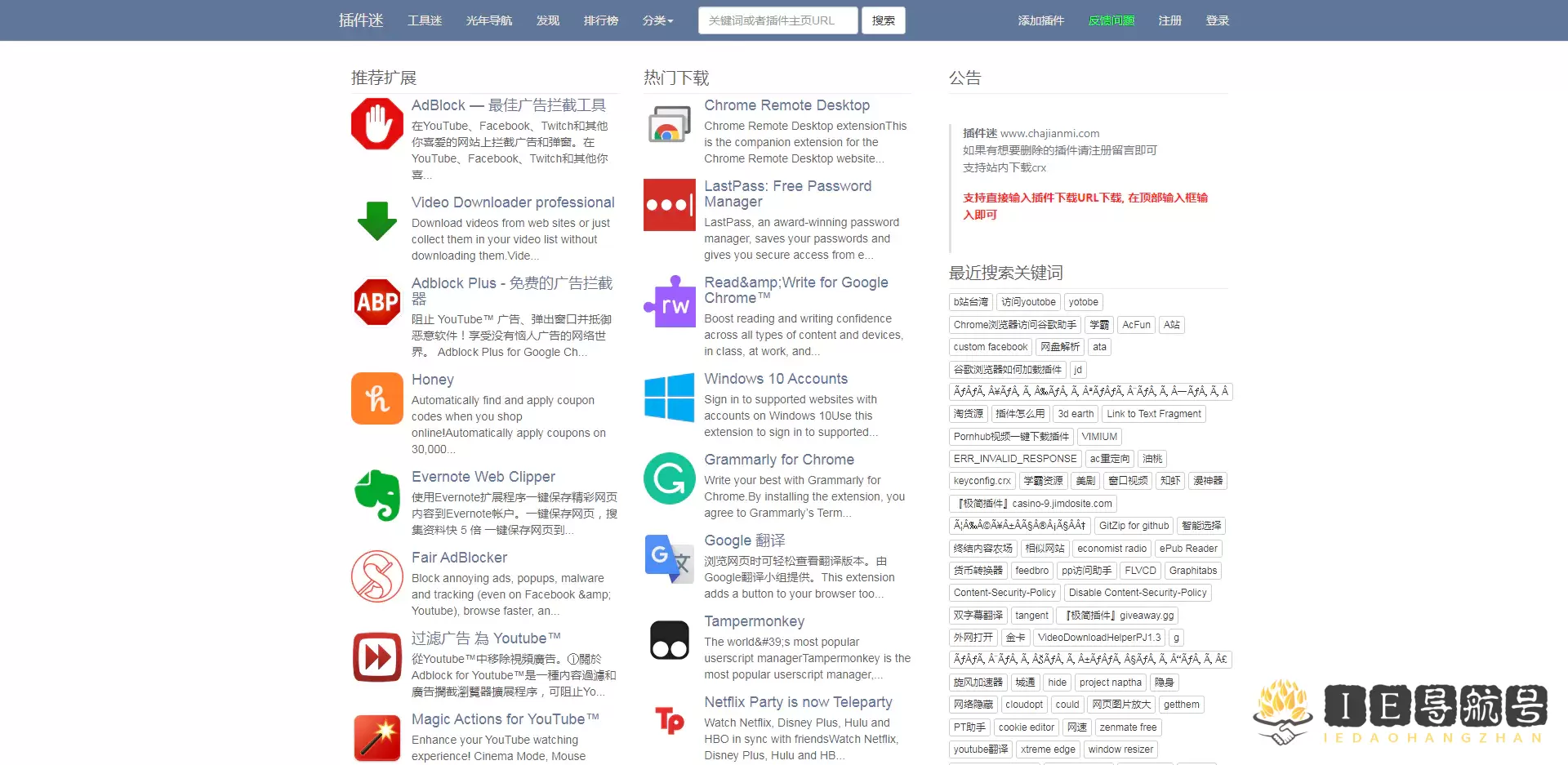Viewport: 1568px width, 765px height.
Task: Open the AdBlock — 最佳广告拦截工具 title link
Action: pos(509,105)
